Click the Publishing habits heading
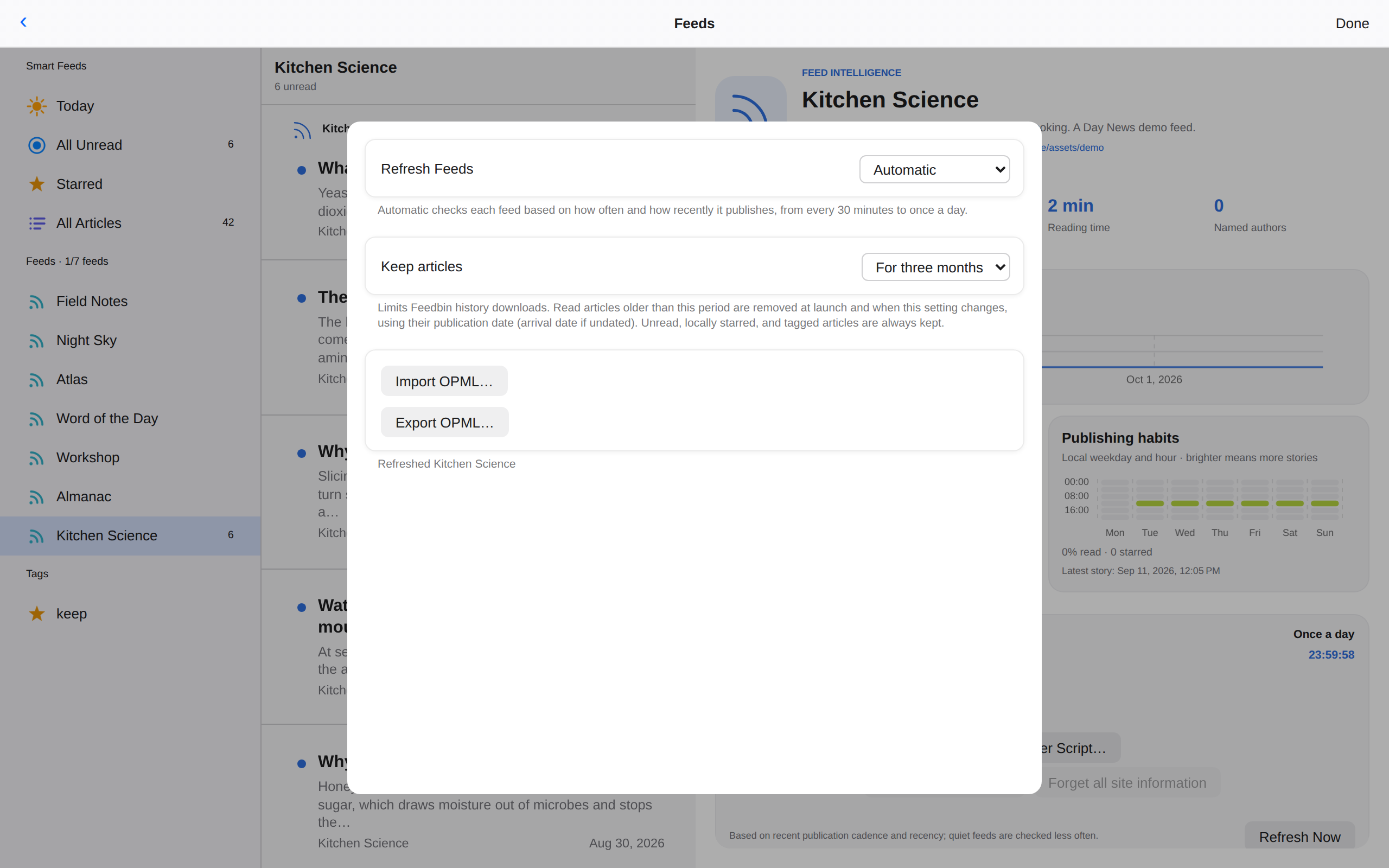This screenshot has width=1389, height=868. coord(1120,437)
